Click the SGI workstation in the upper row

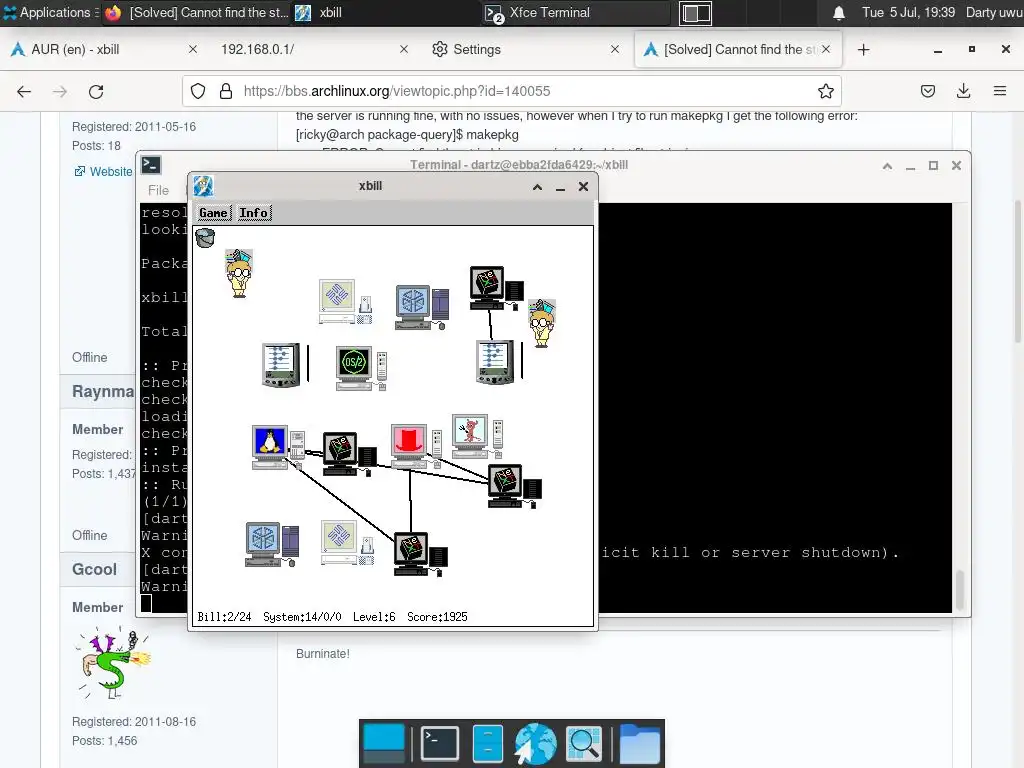click(422, 307)
